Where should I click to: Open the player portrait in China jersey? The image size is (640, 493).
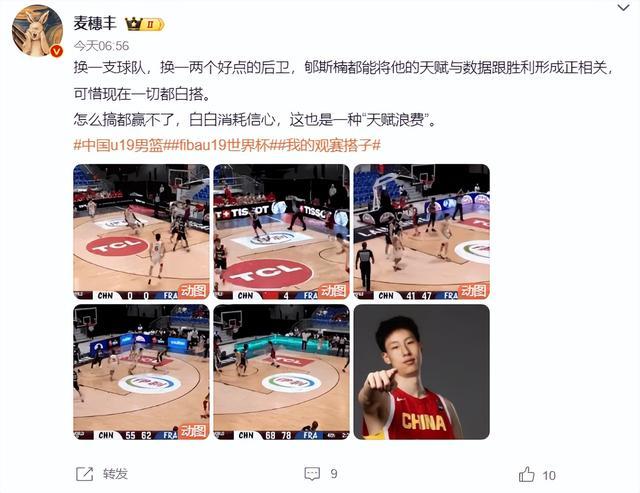pyautogui.click(x=422, y=372)
